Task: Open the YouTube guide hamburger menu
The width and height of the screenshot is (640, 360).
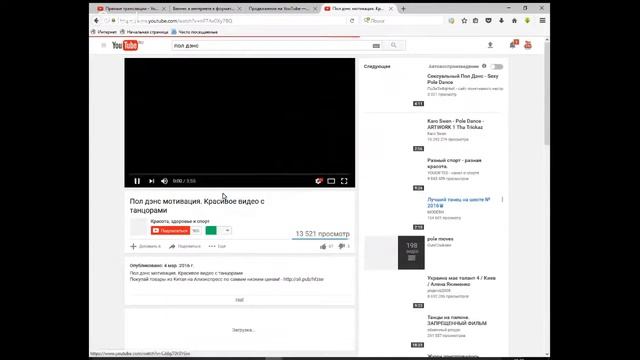Action: click(x=103, y=45)
